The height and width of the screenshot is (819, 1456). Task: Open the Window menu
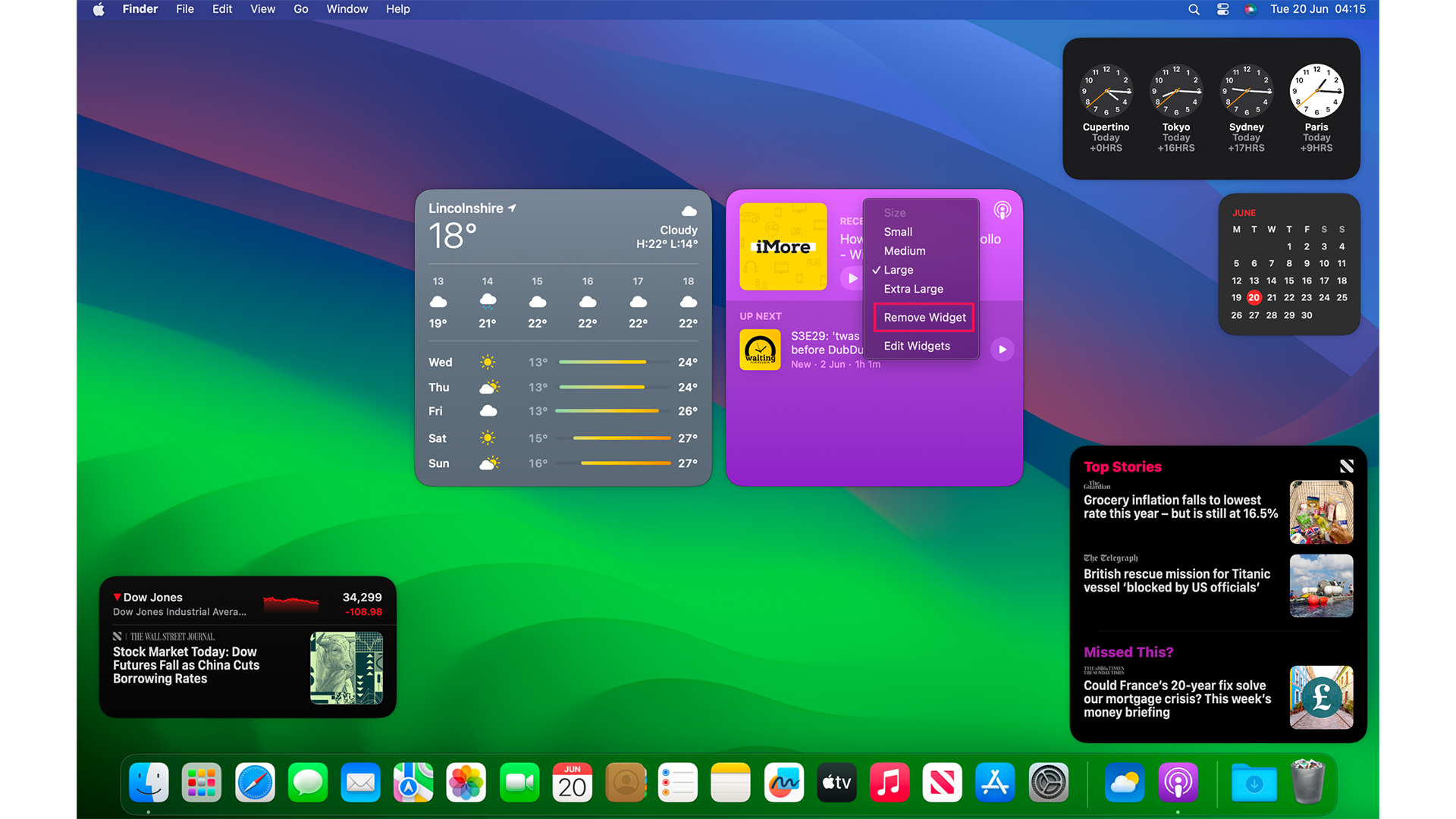pos(347,9)
